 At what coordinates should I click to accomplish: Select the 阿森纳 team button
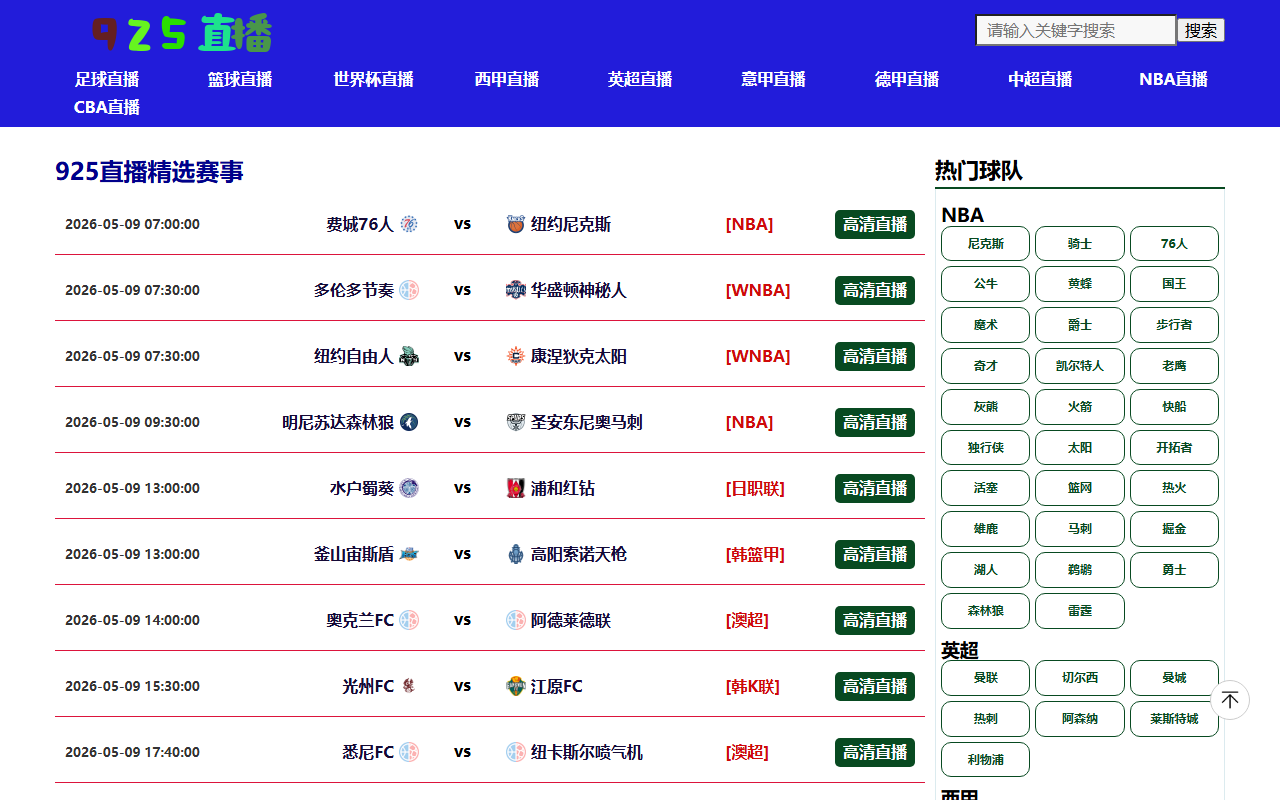[1080, 719]
